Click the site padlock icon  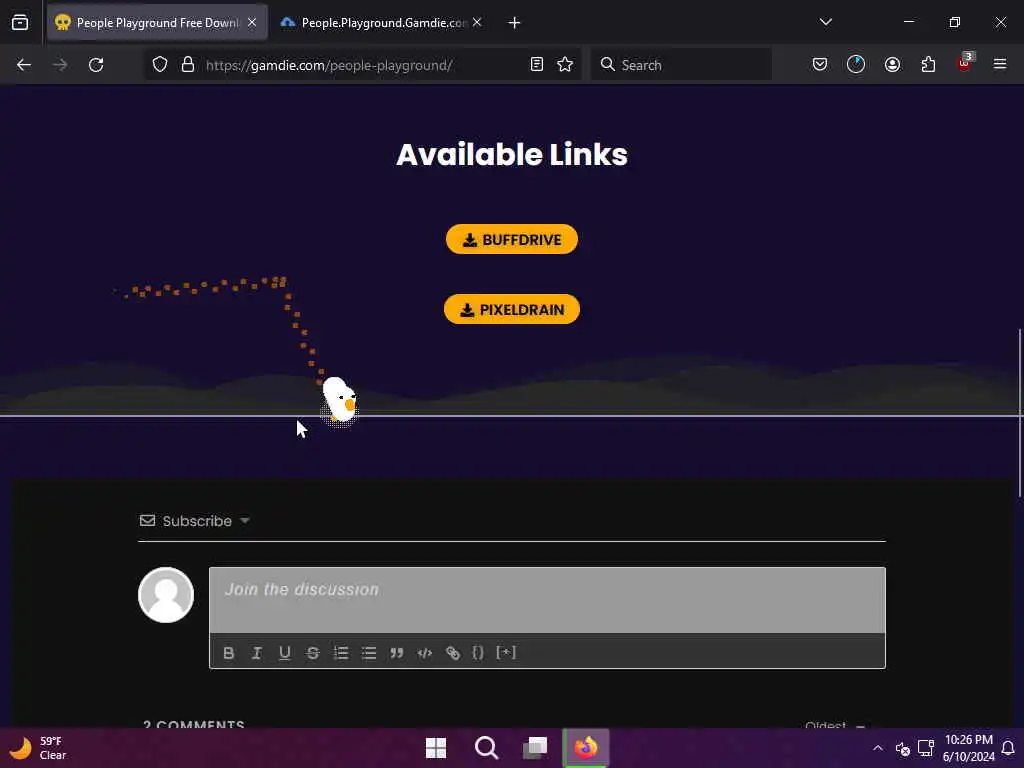click(x=188, y=65)
